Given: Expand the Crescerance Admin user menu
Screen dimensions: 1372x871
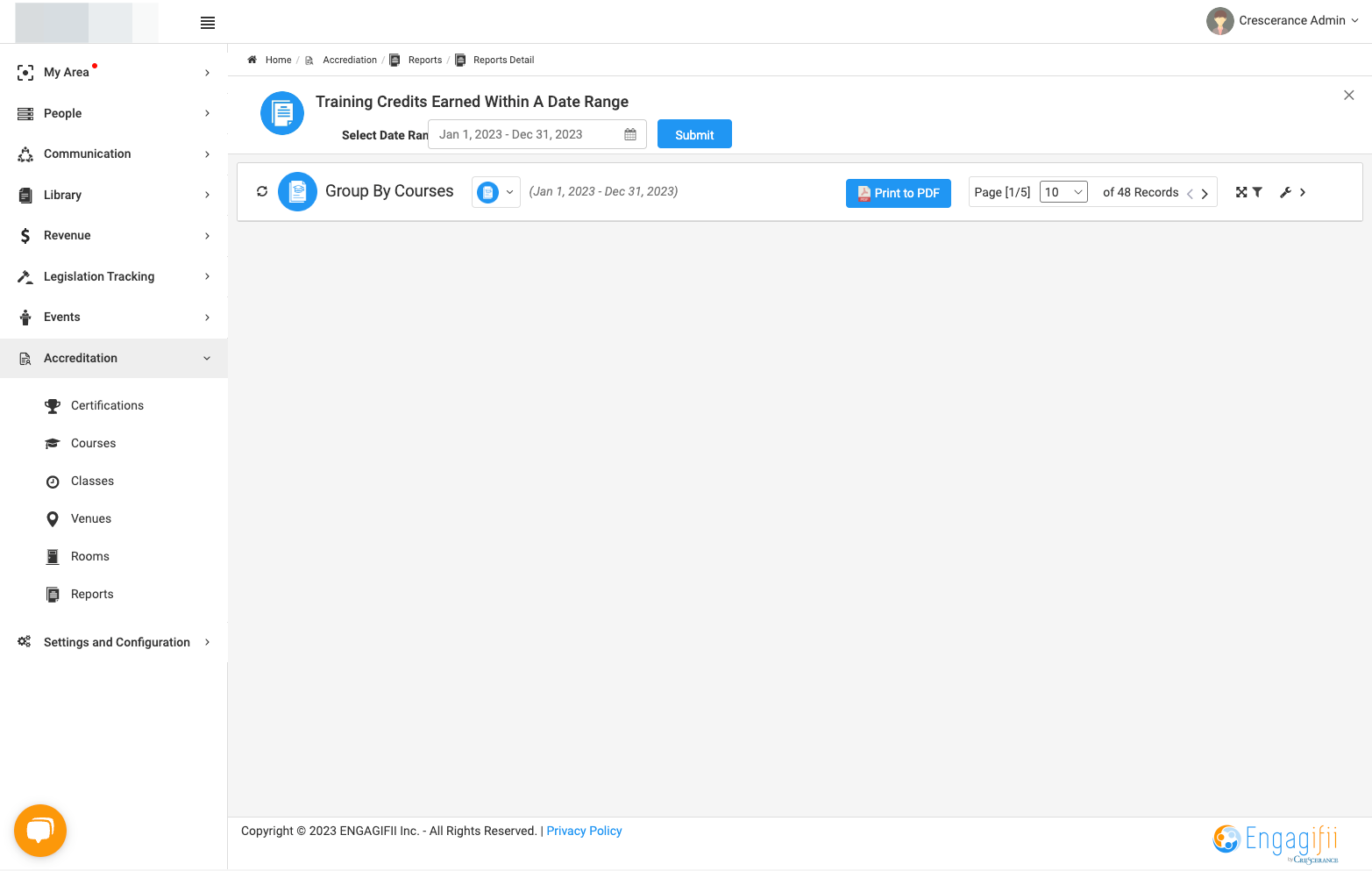Looking at the screenshot, I should [x=1354, y=21].
